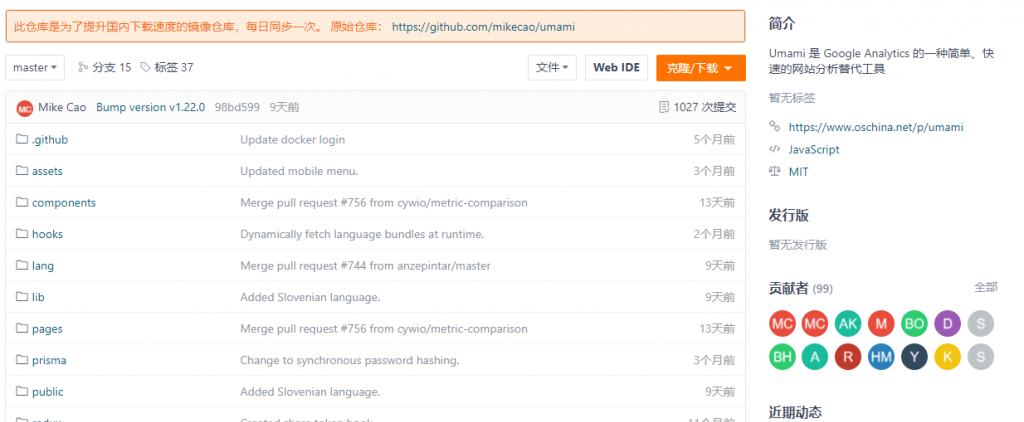View the 15 branches (分支)
Viewport: 1024px width, 422px height.
coord(112,67)
